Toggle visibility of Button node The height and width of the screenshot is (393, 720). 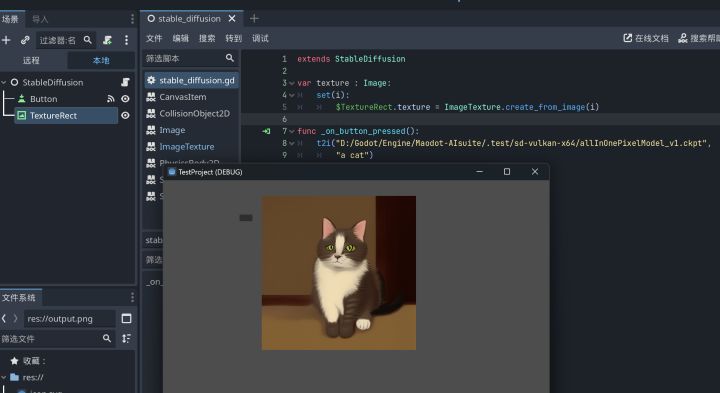[125, 99]
